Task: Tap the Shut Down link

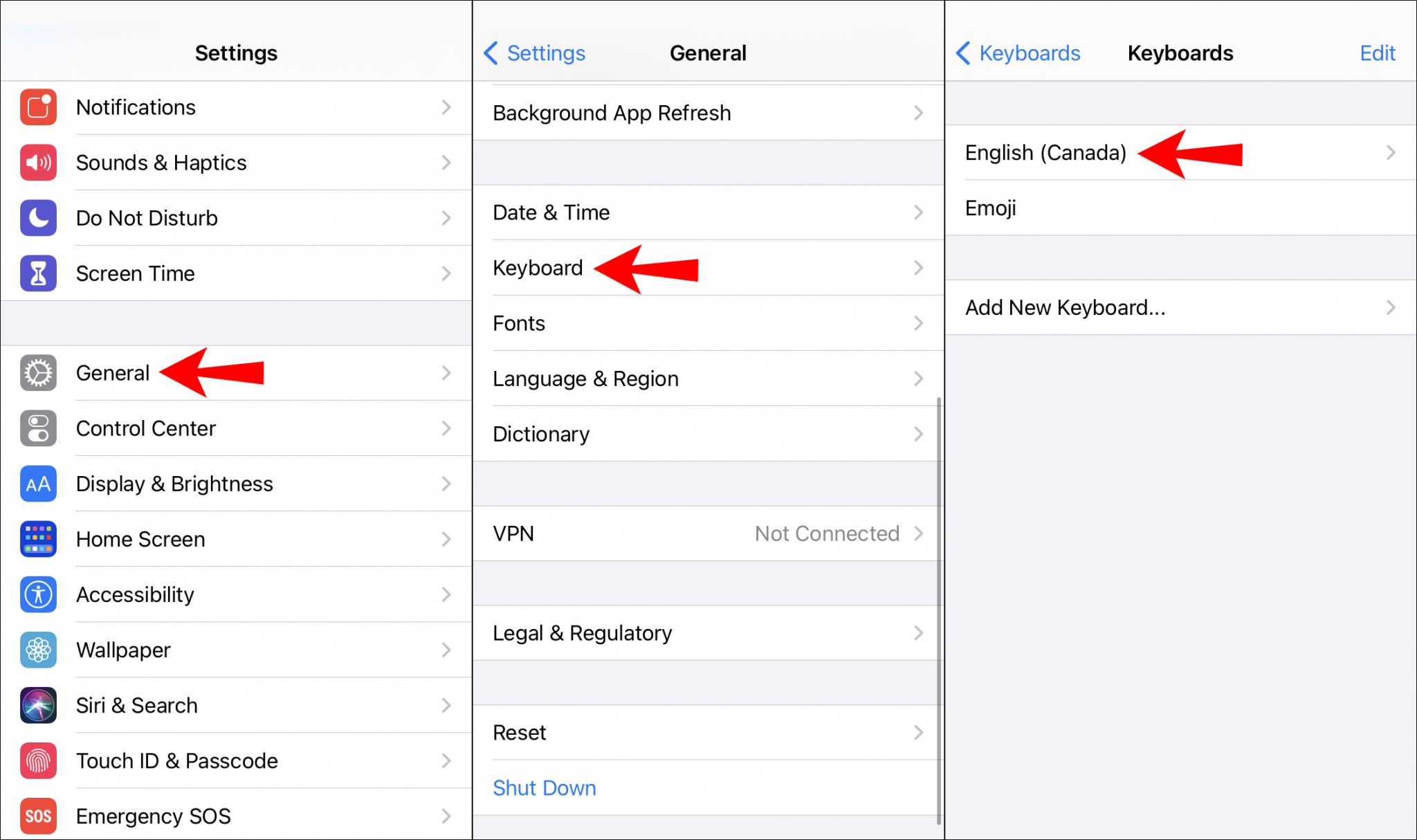Action: tap(544, 787)
